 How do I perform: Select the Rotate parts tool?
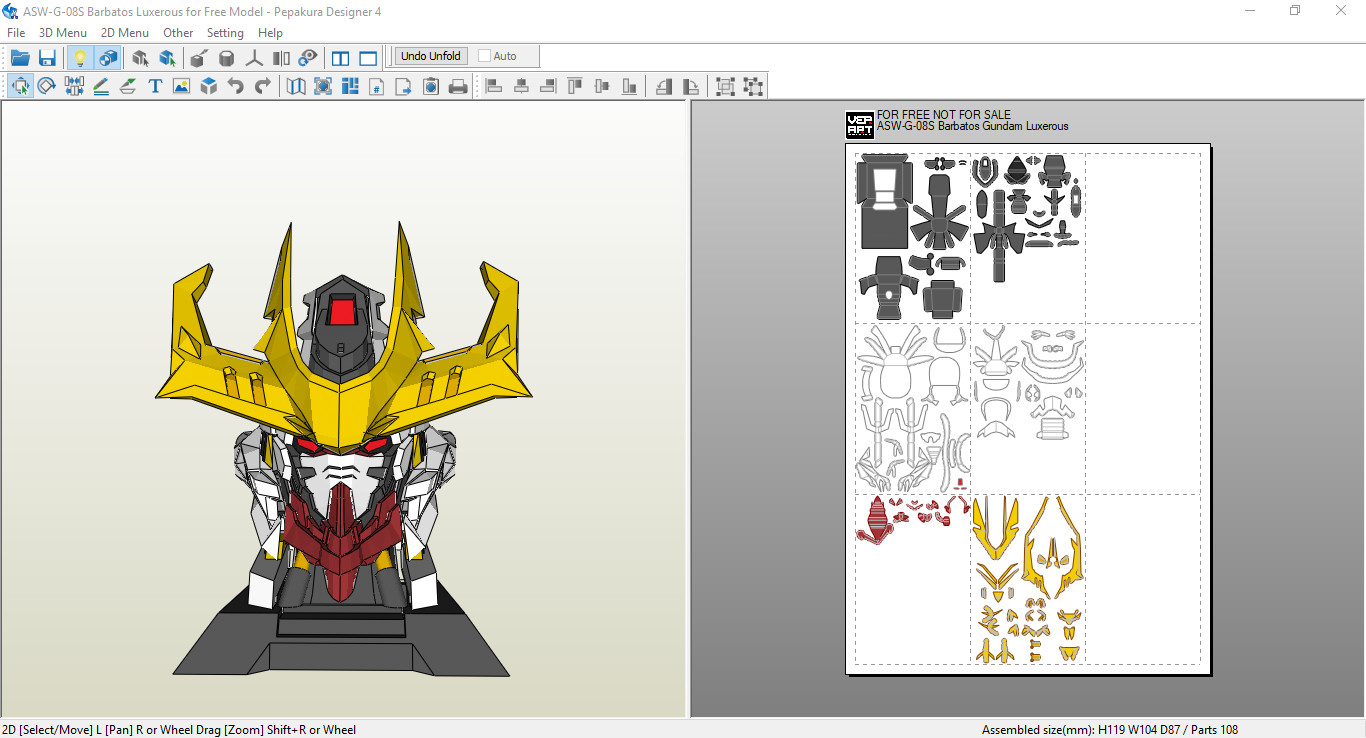pyautogui.click(x=47, y=86)
